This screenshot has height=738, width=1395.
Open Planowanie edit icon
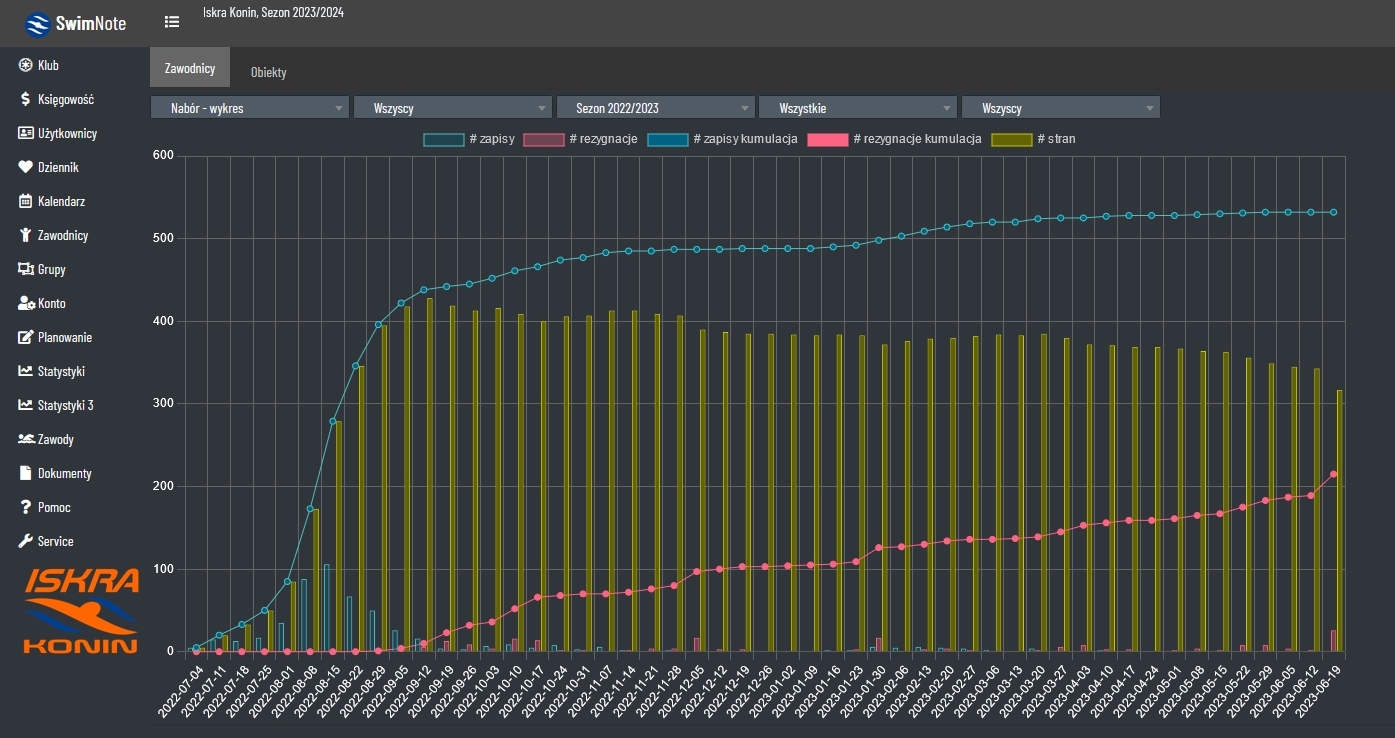click(26, 337)
